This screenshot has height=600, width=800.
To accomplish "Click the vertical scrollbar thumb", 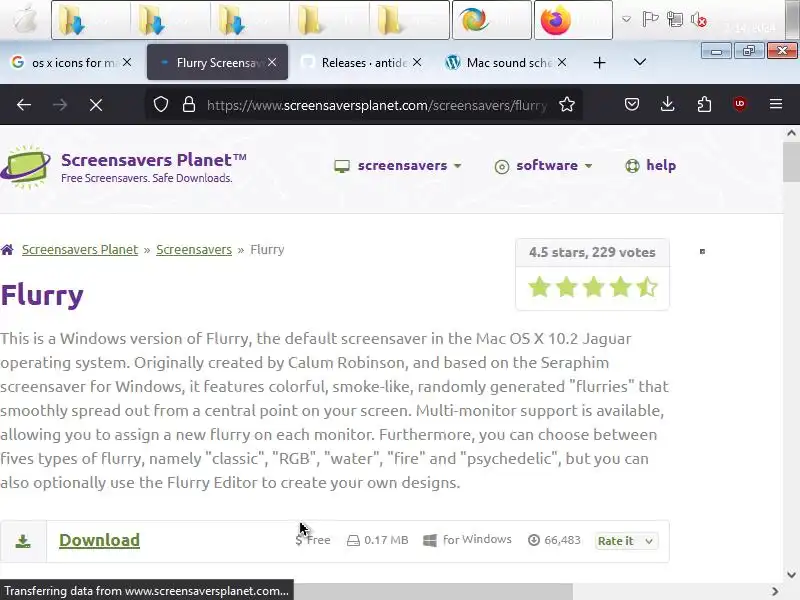I will 791,162.
